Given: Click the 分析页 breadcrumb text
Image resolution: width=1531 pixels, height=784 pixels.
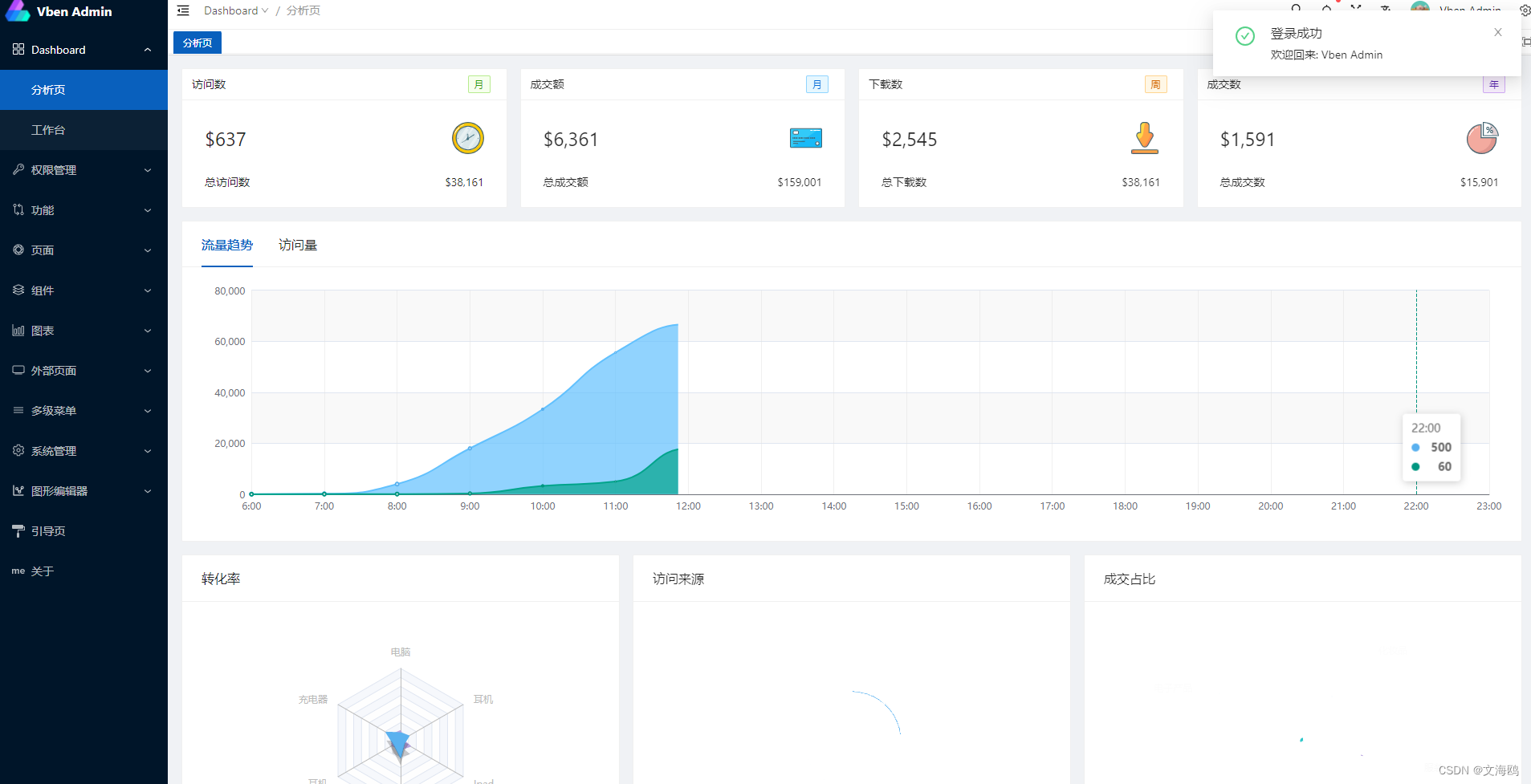Looking at the screenshot, I should coord(303,10).
